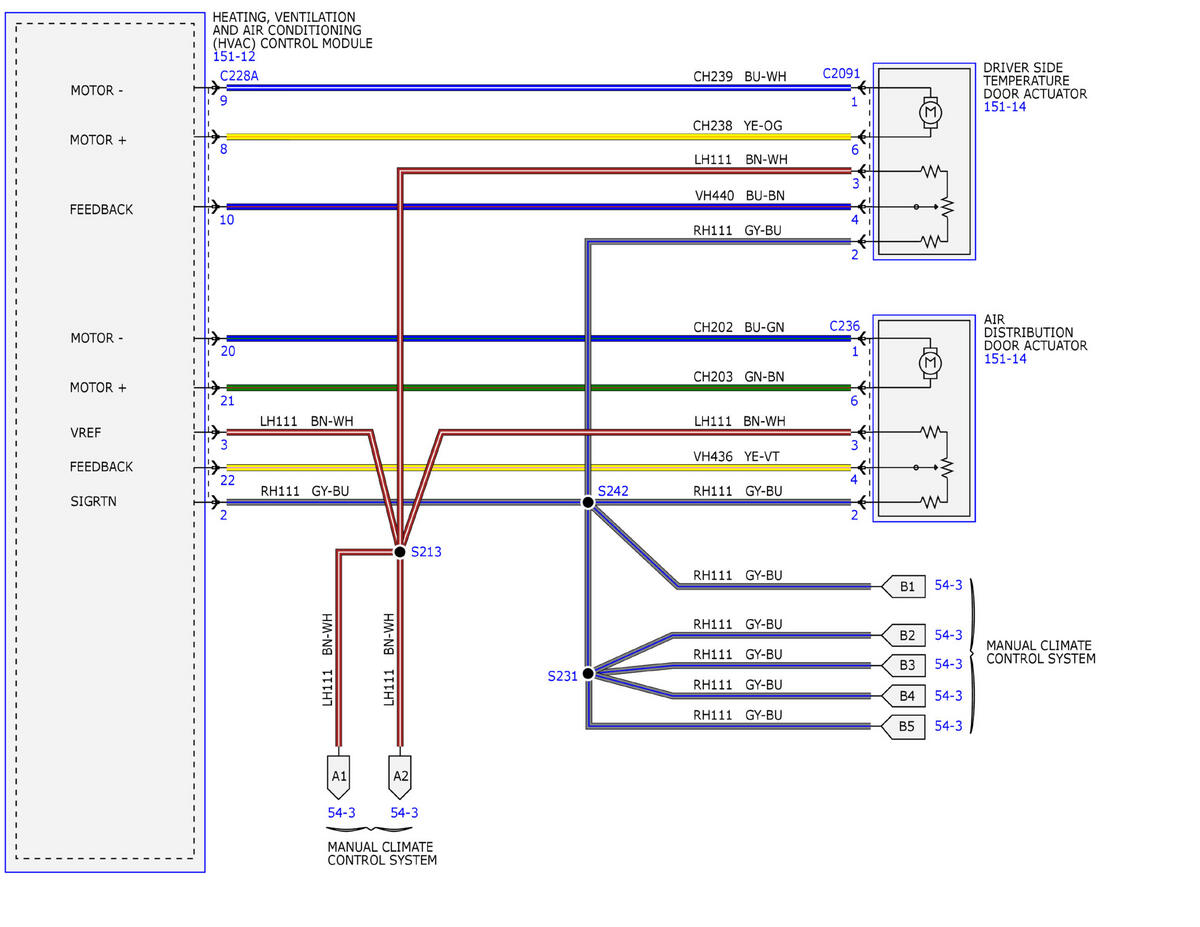Select the VH436 YE-VT wire label

tap(738, 456)
